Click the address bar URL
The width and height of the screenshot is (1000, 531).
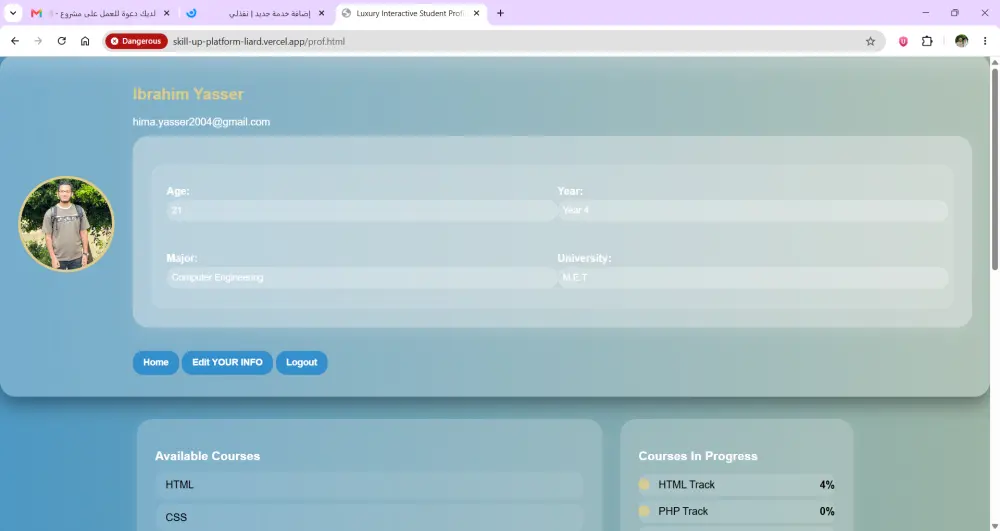click(259, 41)
